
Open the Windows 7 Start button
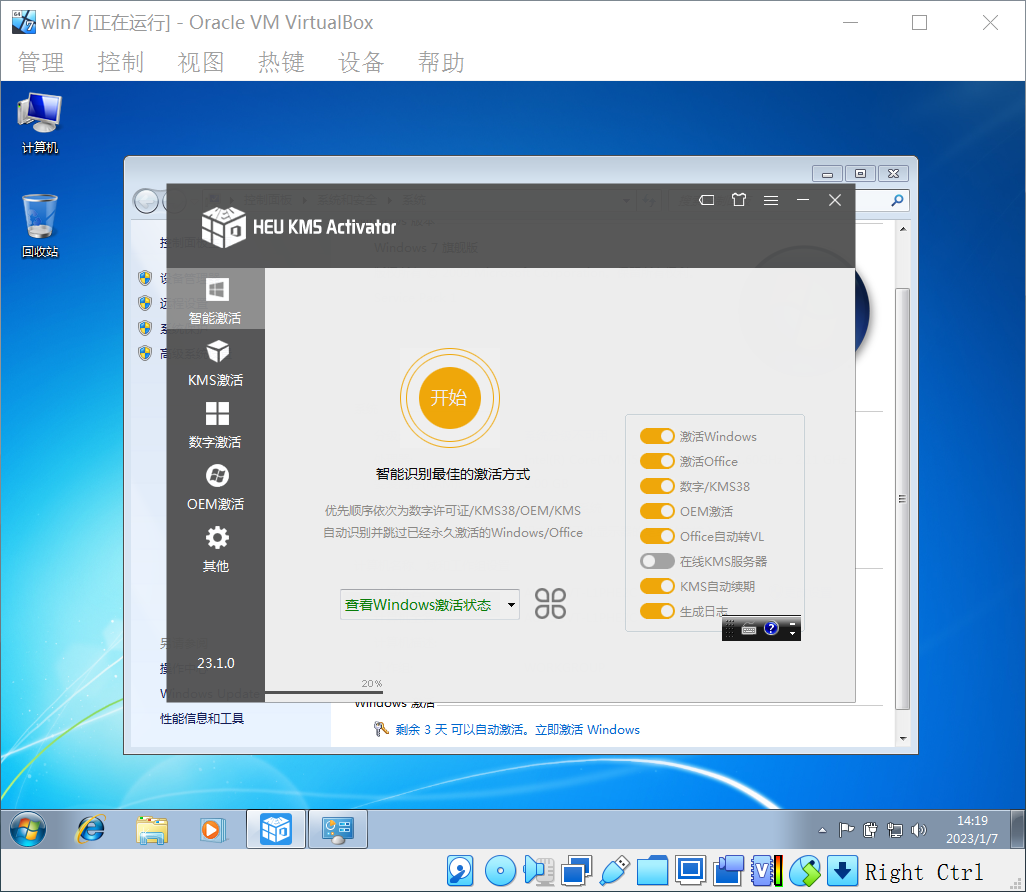pyautogui.click(x=28, y=829)
